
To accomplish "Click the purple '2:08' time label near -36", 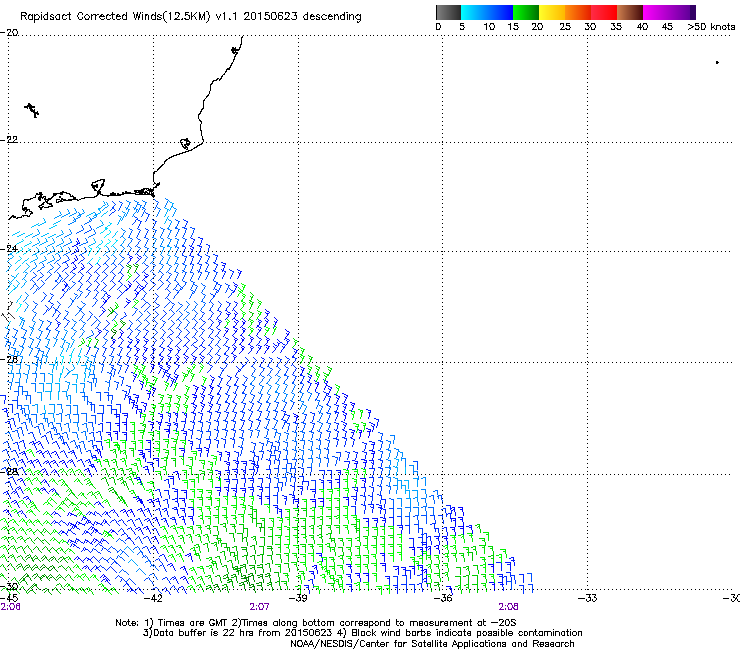I will pos(508,607).
